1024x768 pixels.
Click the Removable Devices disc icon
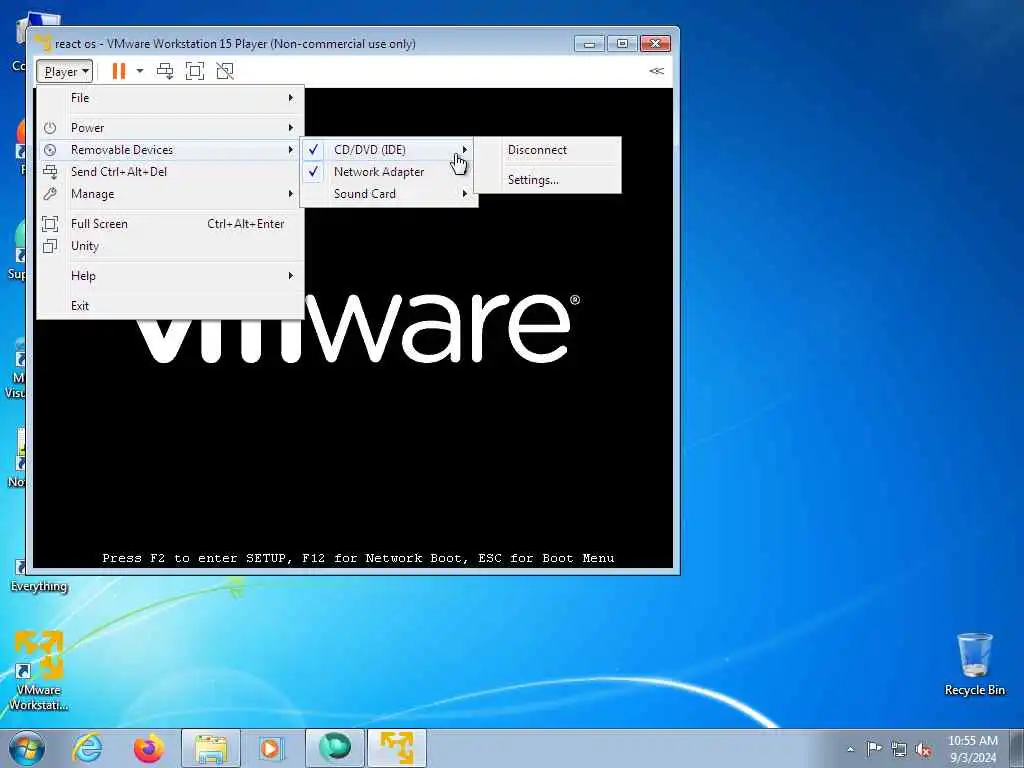click(x=50, y=150)
